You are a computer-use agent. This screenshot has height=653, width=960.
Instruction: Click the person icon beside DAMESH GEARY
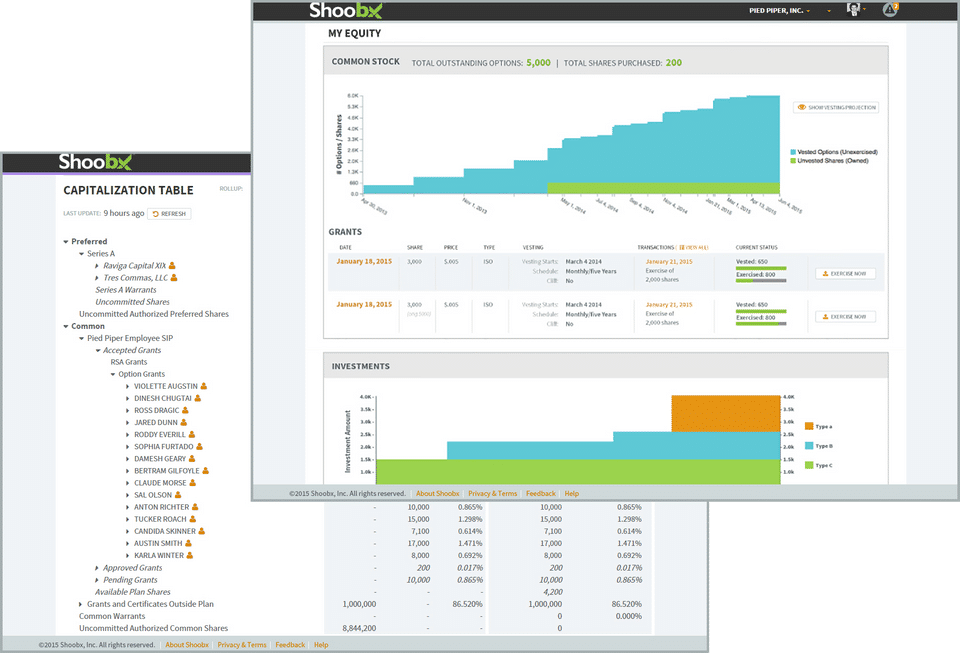[192, 458]
